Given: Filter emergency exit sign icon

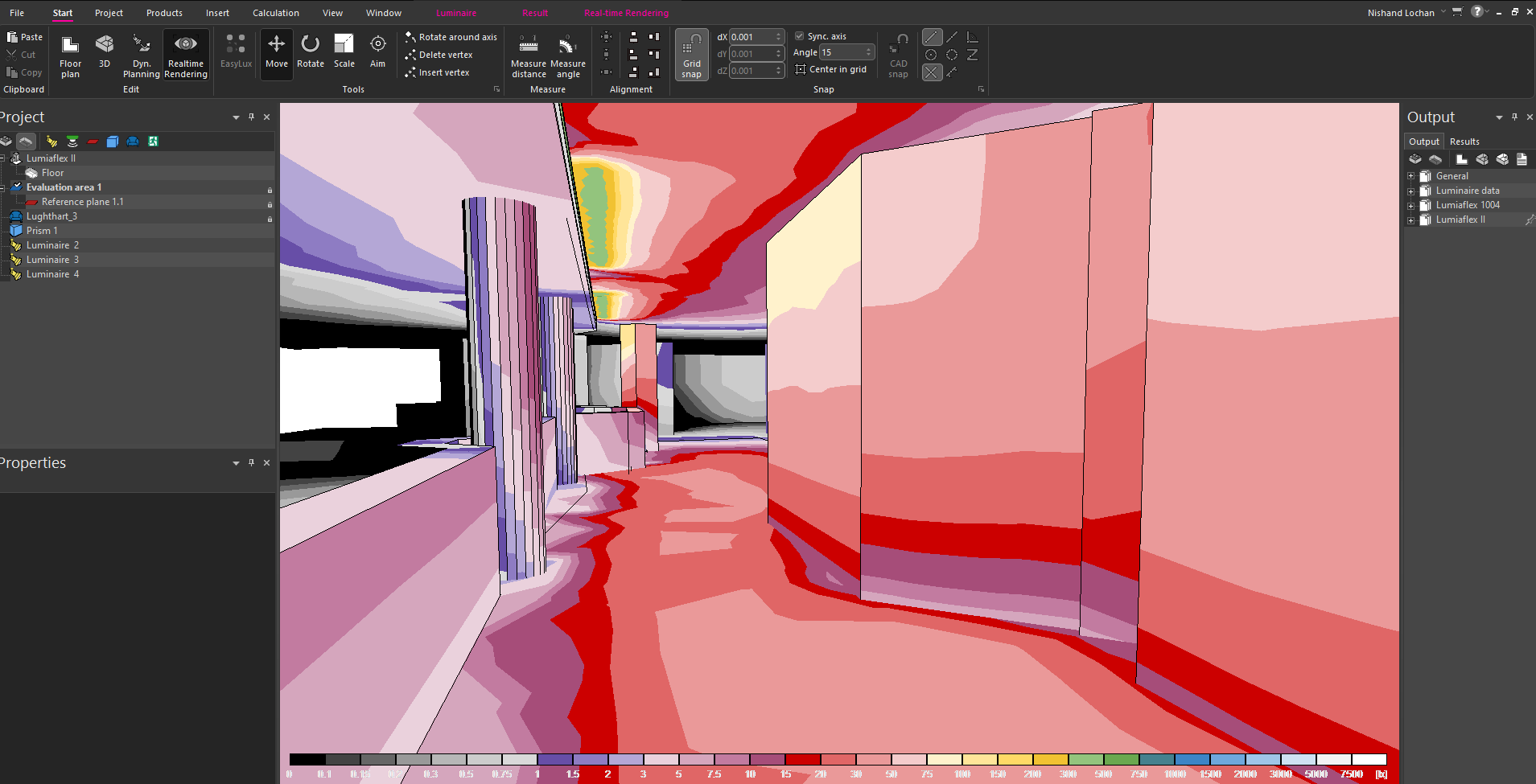Looking at the screenshot, I should point(153,142).
